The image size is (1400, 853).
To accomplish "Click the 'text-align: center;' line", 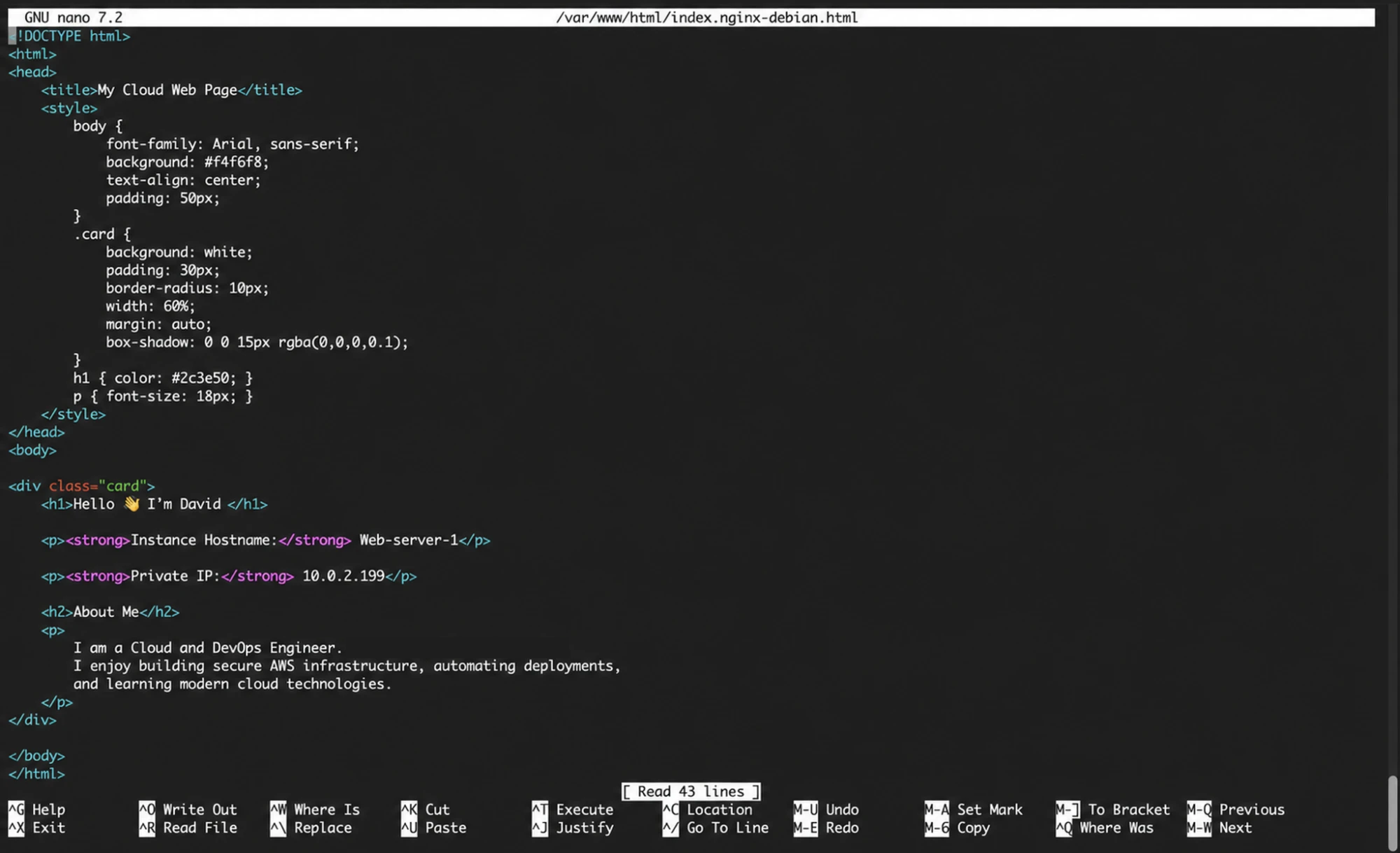I will pos(183,180).
